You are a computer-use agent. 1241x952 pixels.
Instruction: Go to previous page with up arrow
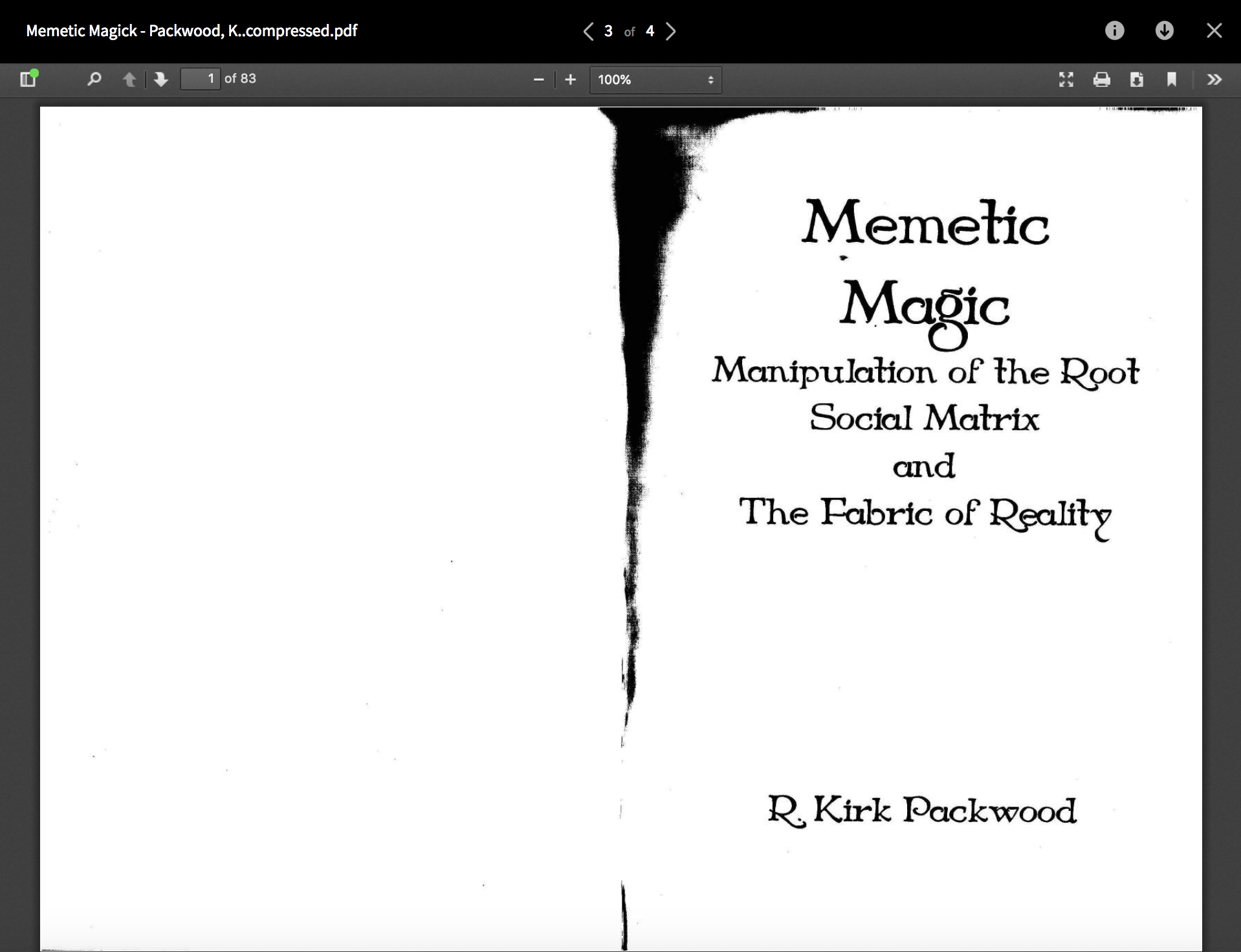coord(129,79)
